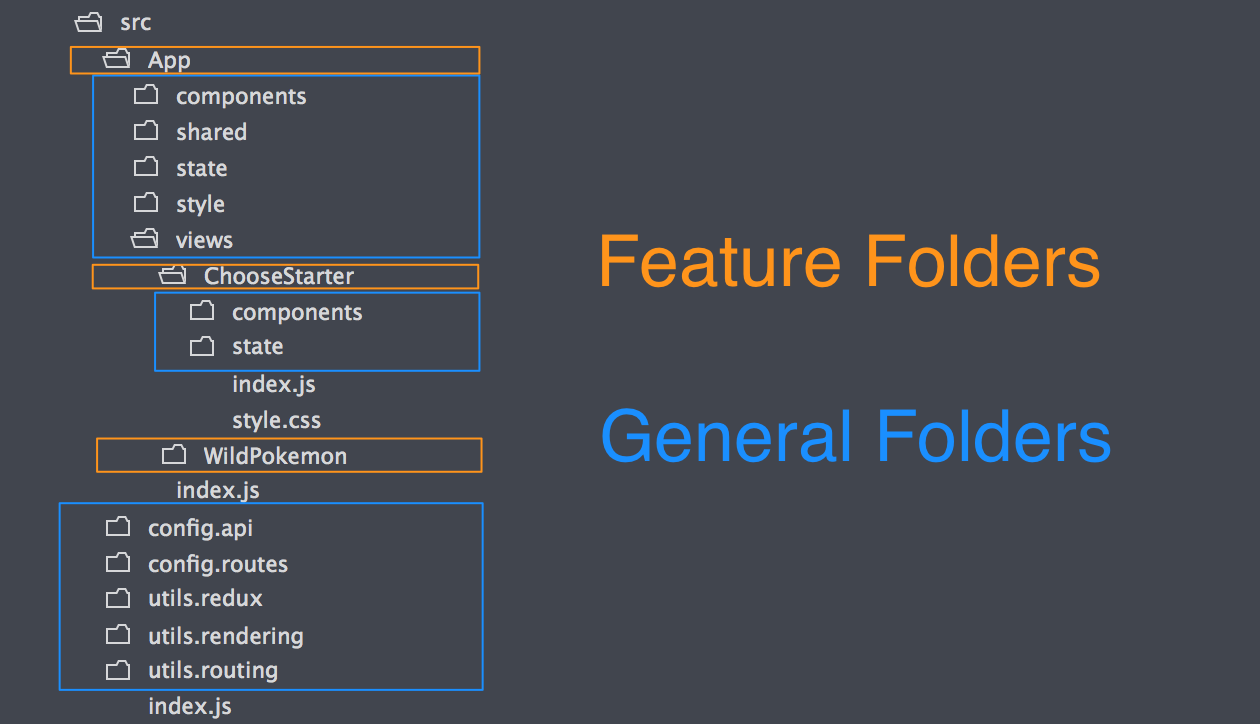Select the style folder icon
This screenshot has height=724, width=1260.
(x=146, y=203)
